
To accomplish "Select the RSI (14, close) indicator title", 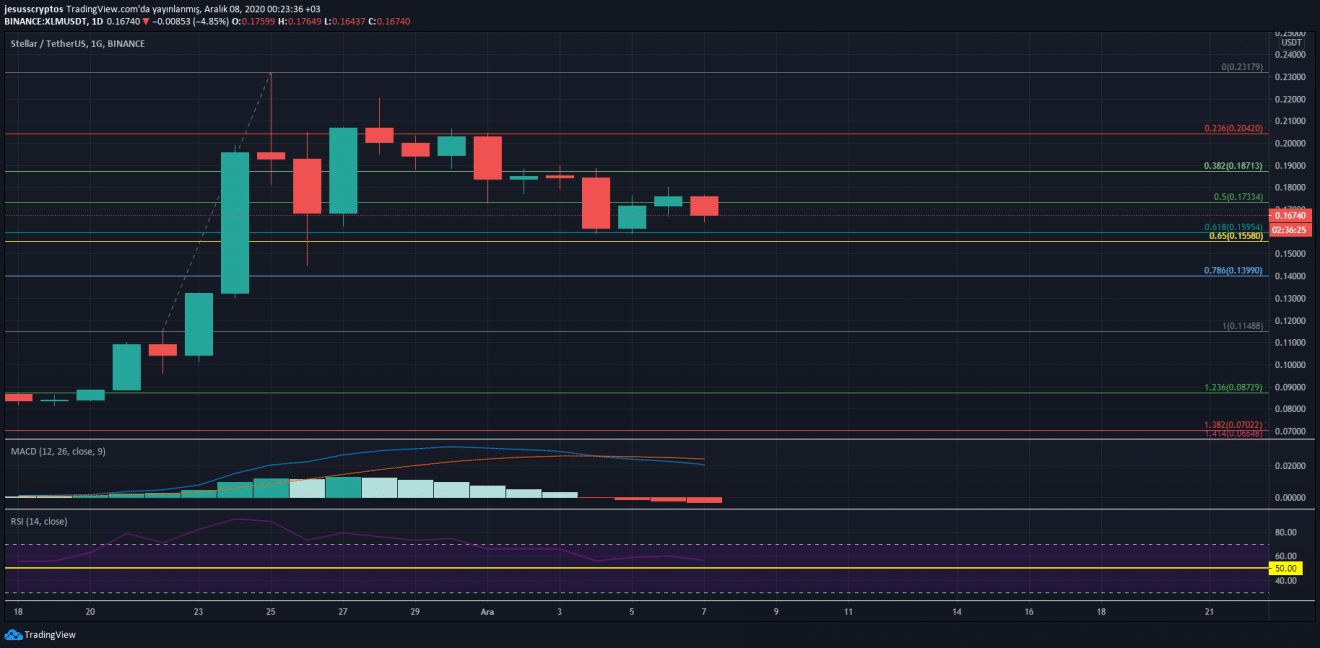I will (38, 522).
